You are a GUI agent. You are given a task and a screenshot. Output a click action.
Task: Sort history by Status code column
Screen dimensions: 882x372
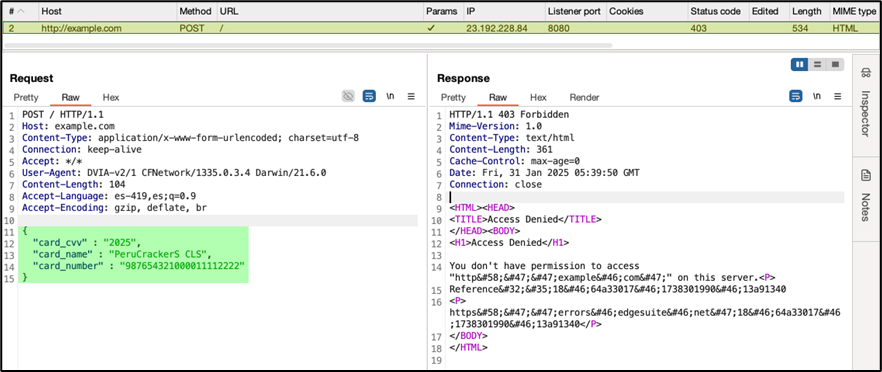point(718,11)
